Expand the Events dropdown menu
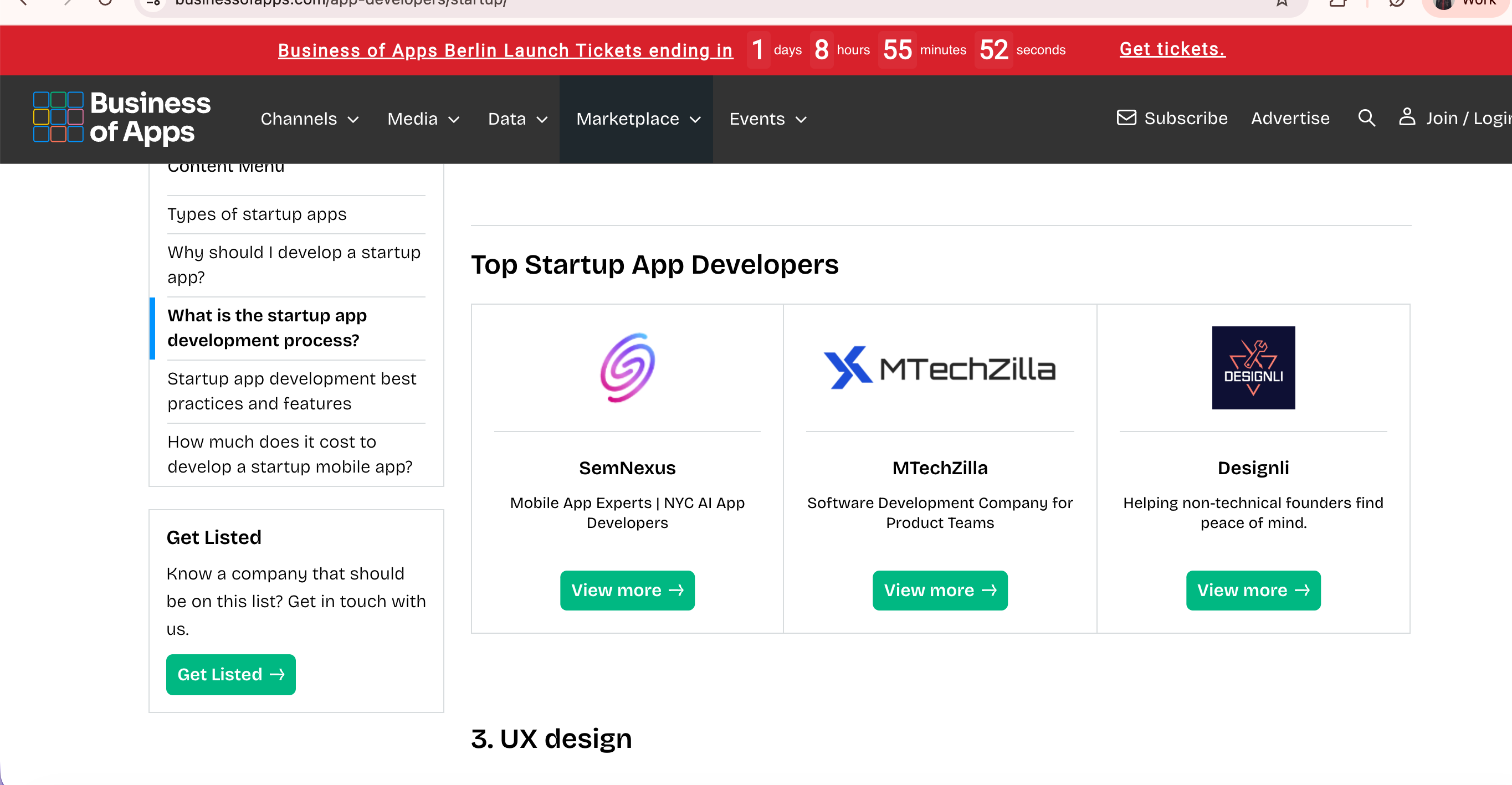The width and height of the screenshot is (1512, 785). click(768, 119)
